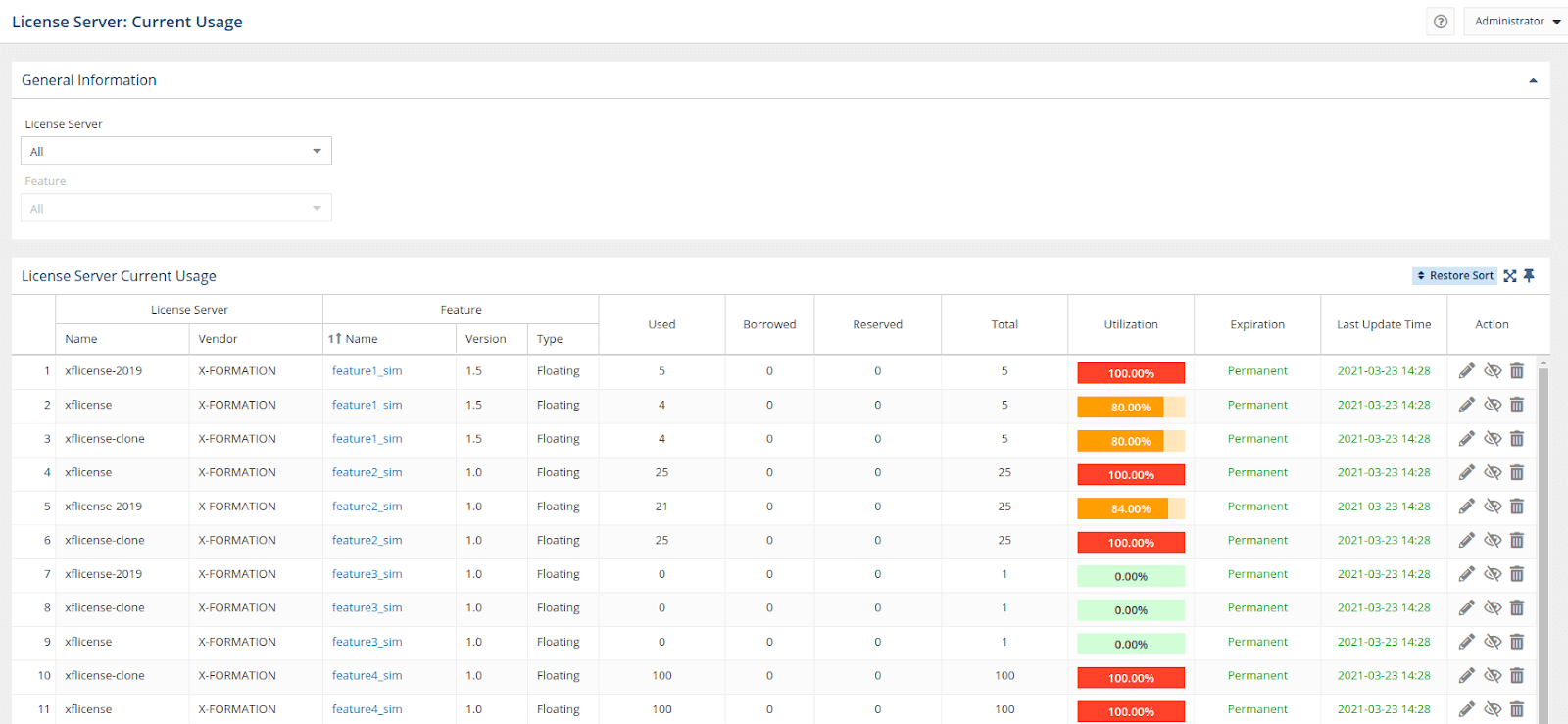Expand usage grid to full screen
Screen dimensions: 1568x724
click(1510, 276)
